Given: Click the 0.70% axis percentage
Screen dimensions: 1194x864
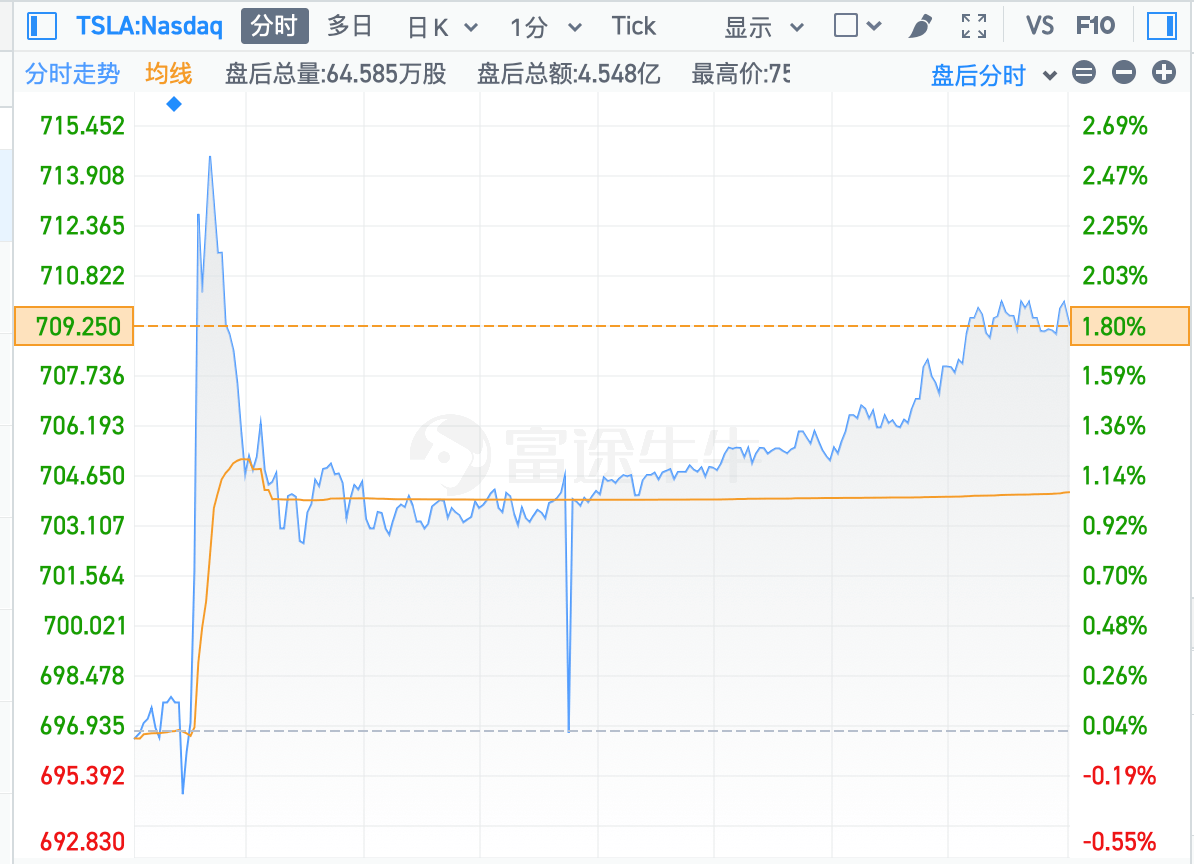Looking at the screenshot, I should [x=1115, y=575].
